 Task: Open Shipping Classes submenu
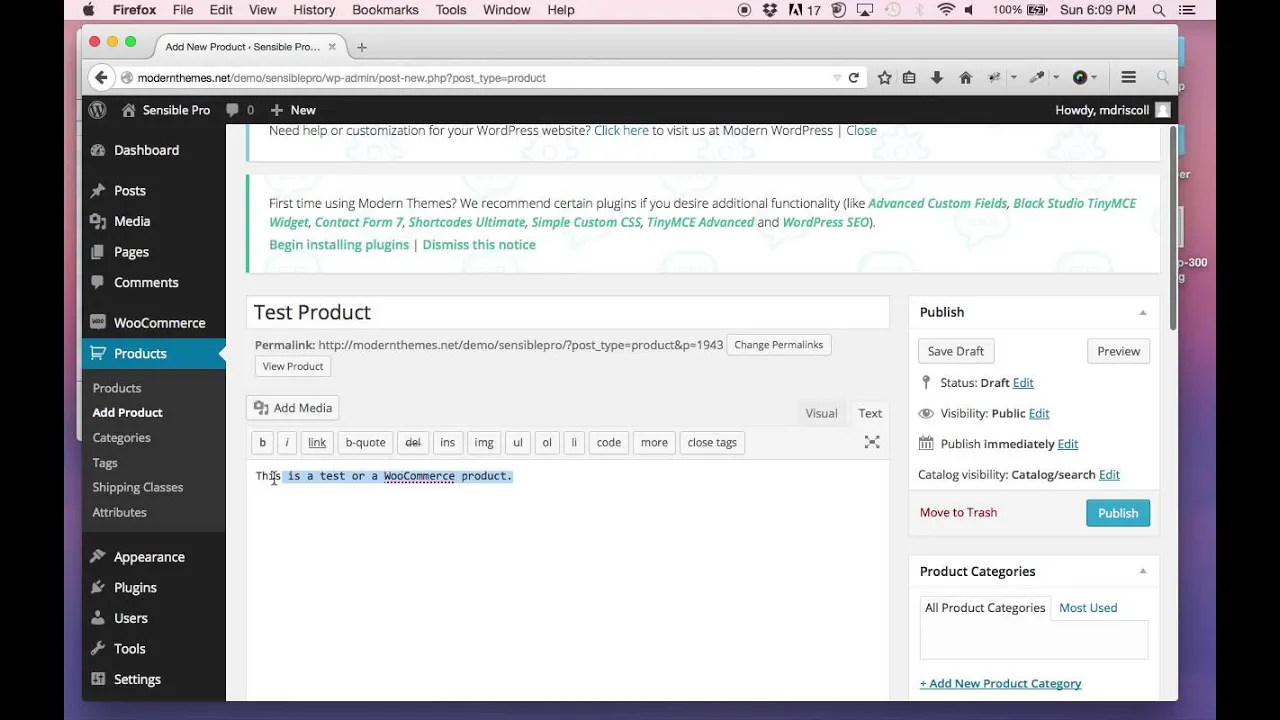coord(137,487)
